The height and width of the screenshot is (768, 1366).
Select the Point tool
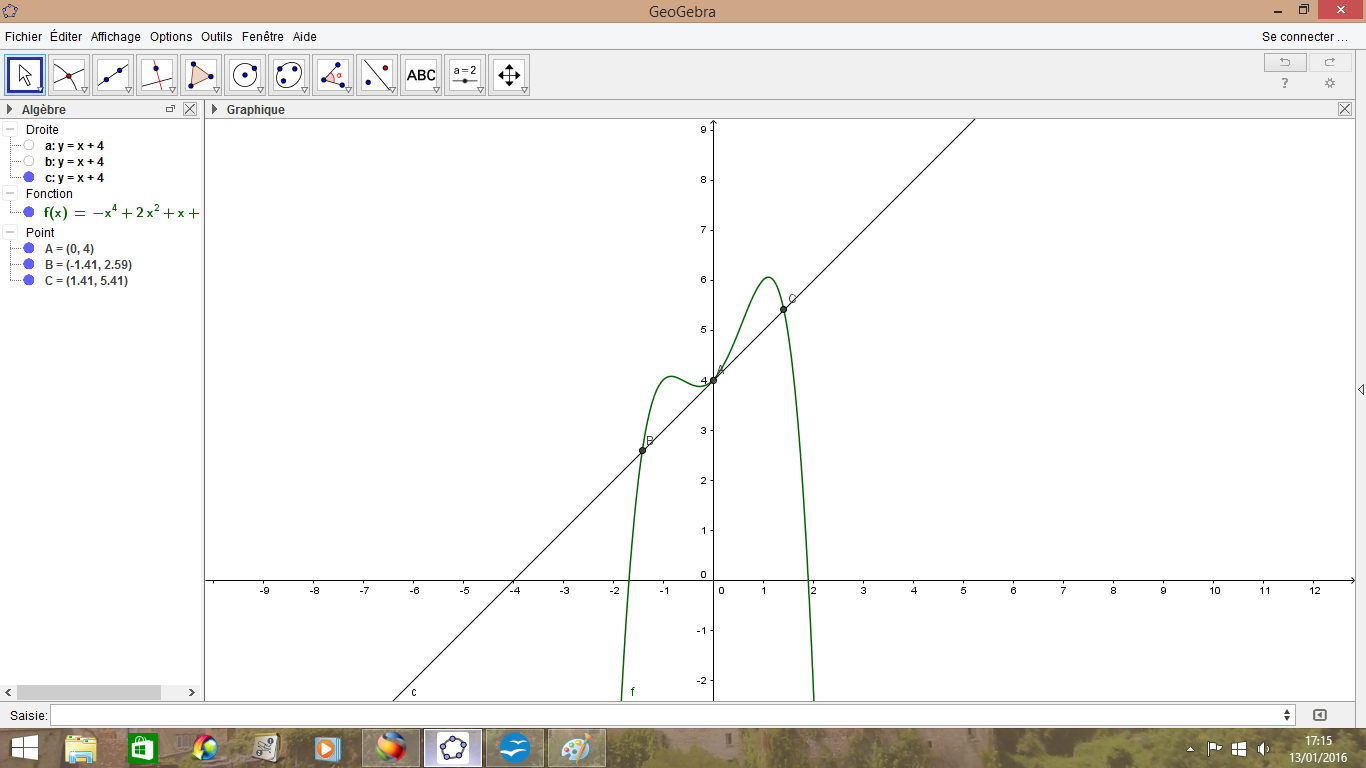69,75
